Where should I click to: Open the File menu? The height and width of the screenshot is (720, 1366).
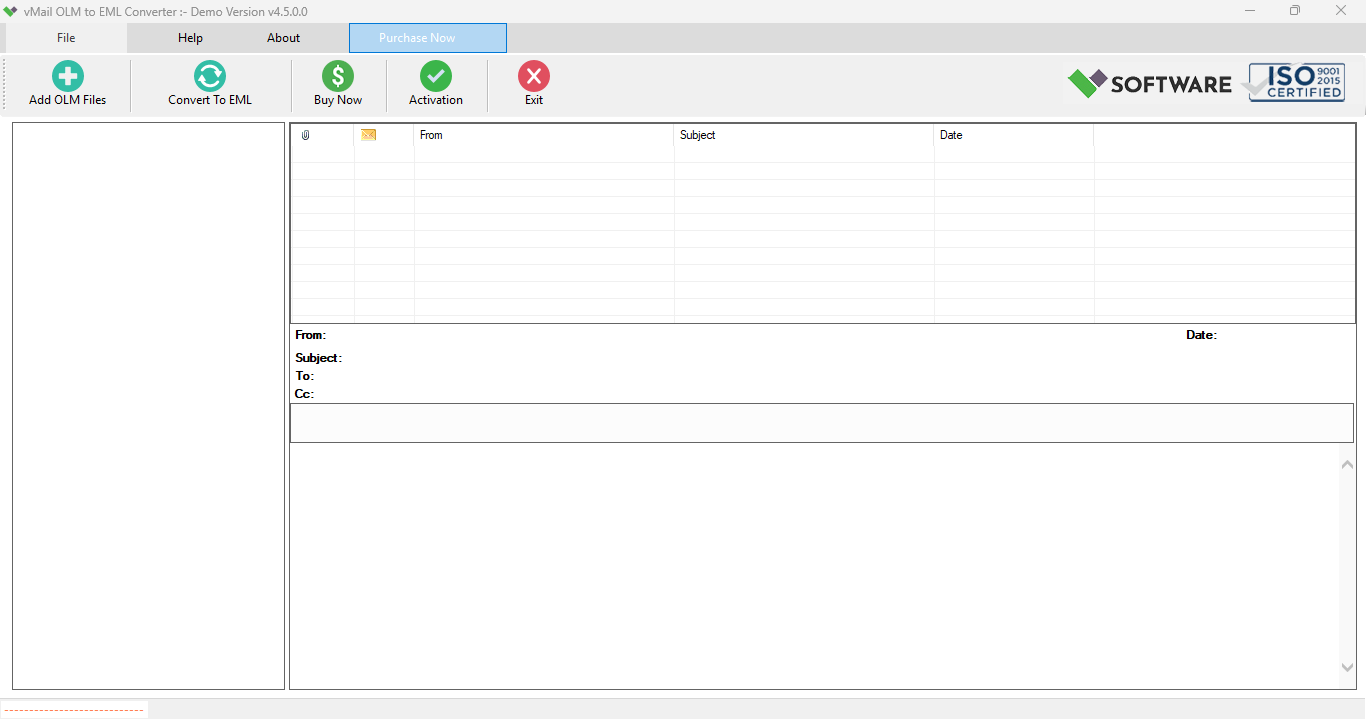tap(65, 37)
